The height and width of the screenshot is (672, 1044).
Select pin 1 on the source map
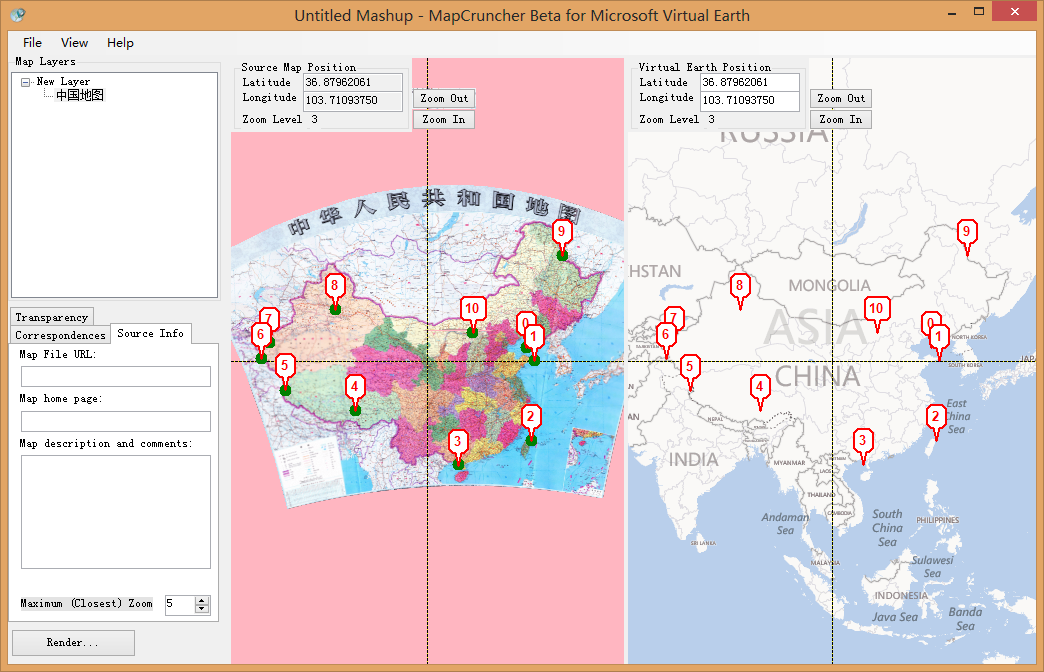[x=533, y=337]
